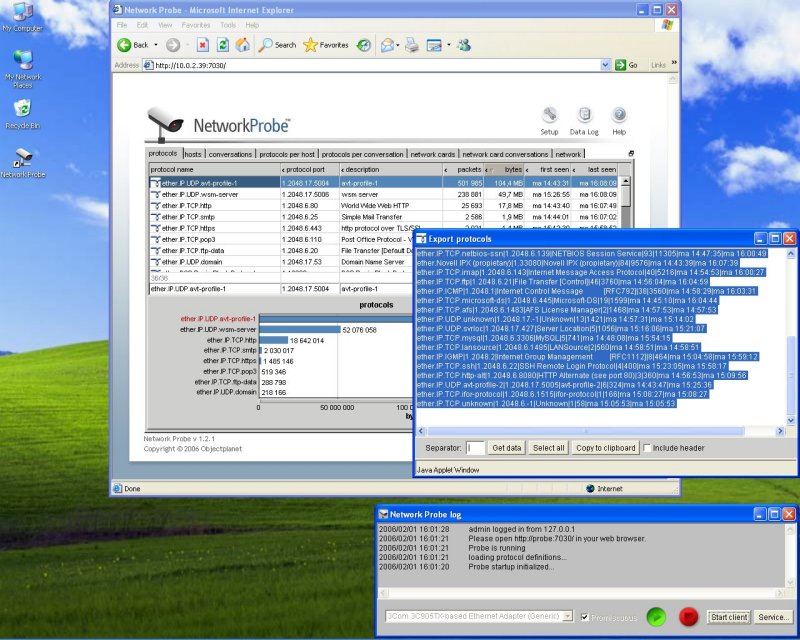Open the Favorites star in the toolbar

(x=326, y=45)
